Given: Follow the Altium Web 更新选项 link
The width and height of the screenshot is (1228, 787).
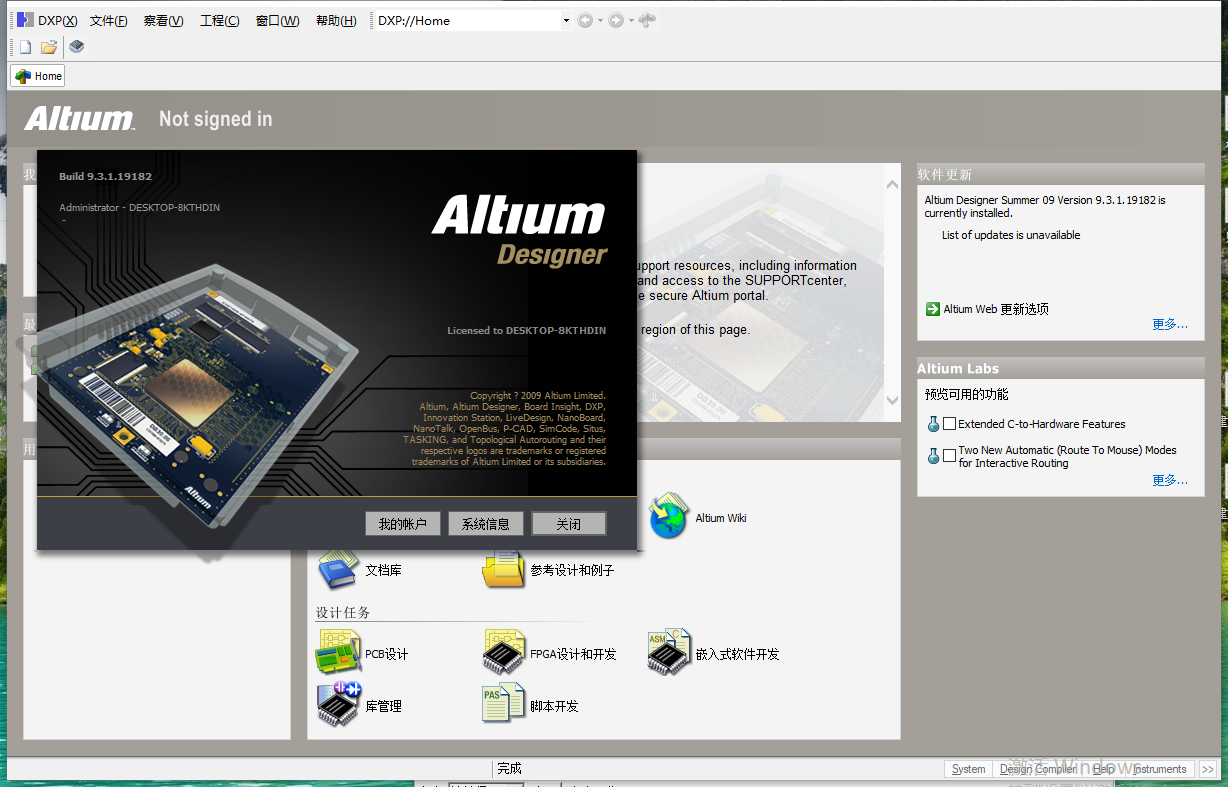Looking at the screenshot, I should [x=995, y=309].
